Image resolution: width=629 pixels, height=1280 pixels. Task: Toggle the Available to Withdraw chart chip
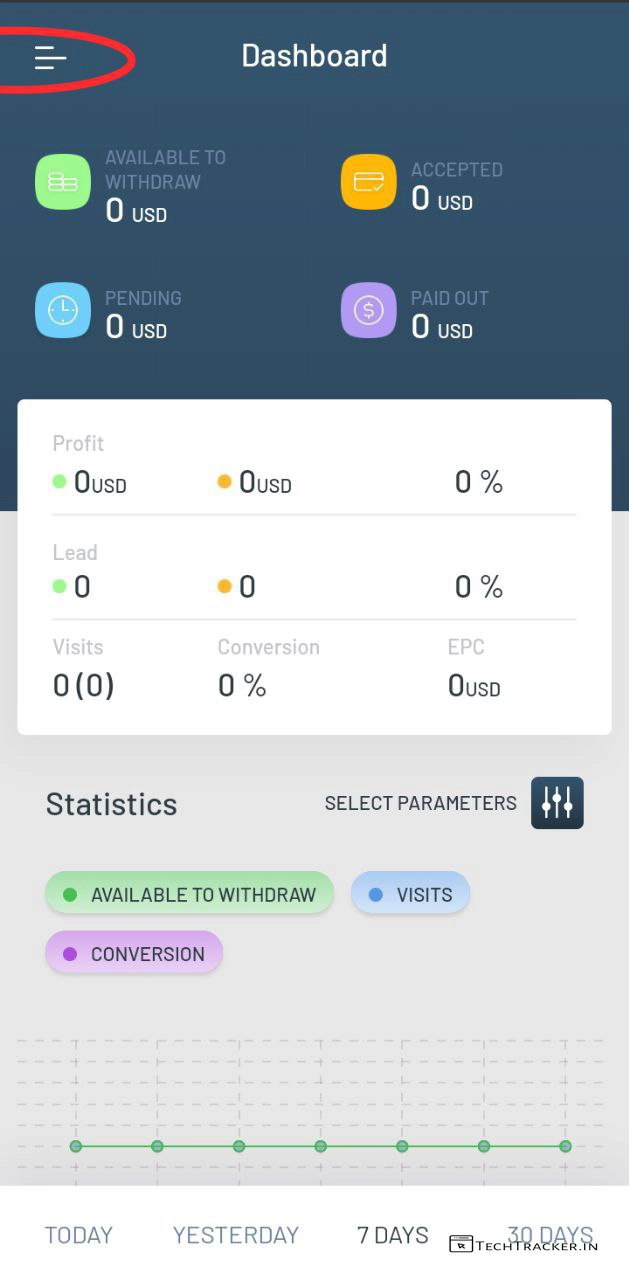click(189, 895)
